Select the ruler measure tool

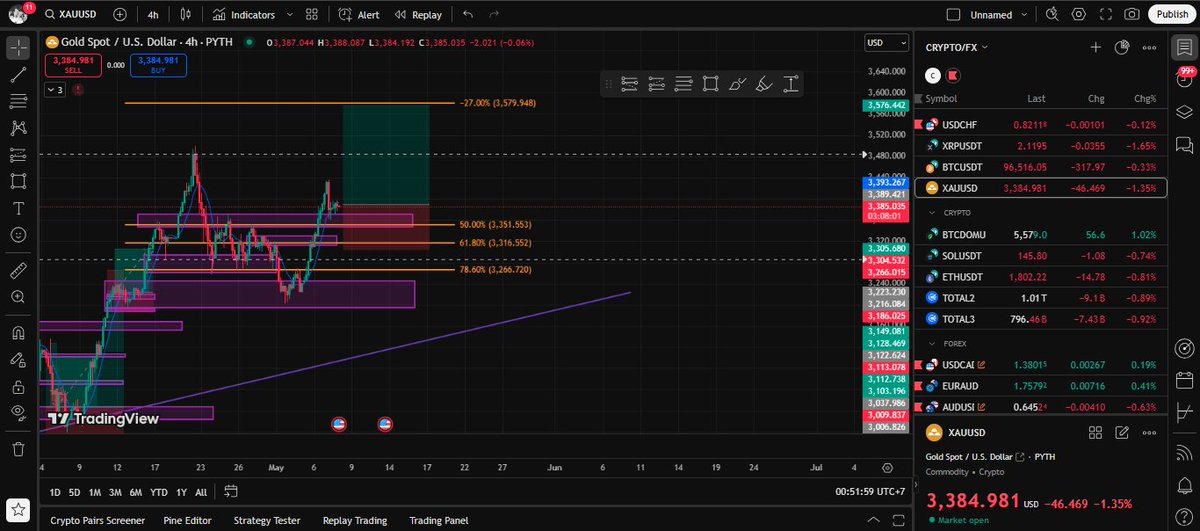click(x=18, y=270)
